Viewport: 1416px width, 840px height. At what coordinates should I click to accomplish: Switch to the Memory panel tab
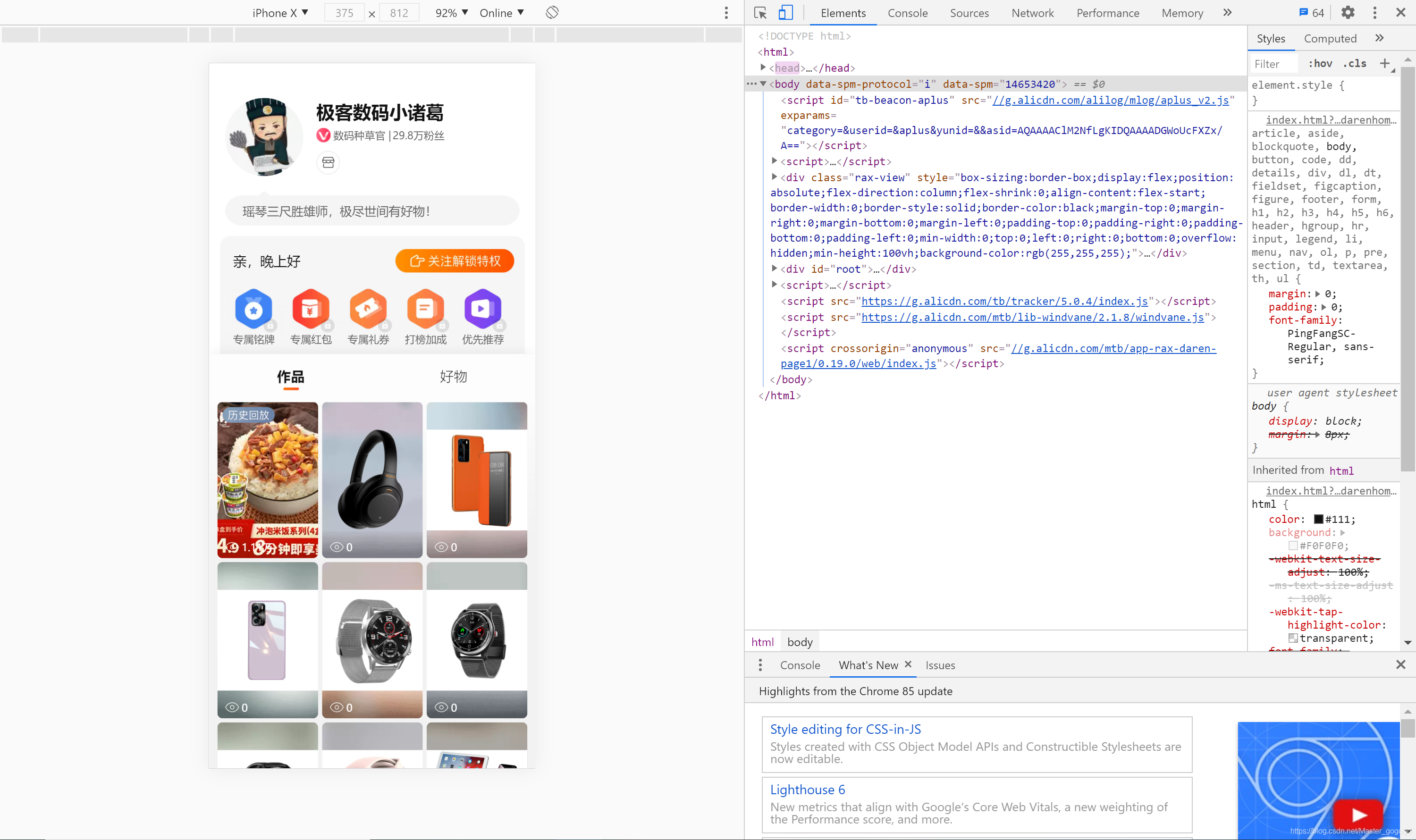(1182, 12)
